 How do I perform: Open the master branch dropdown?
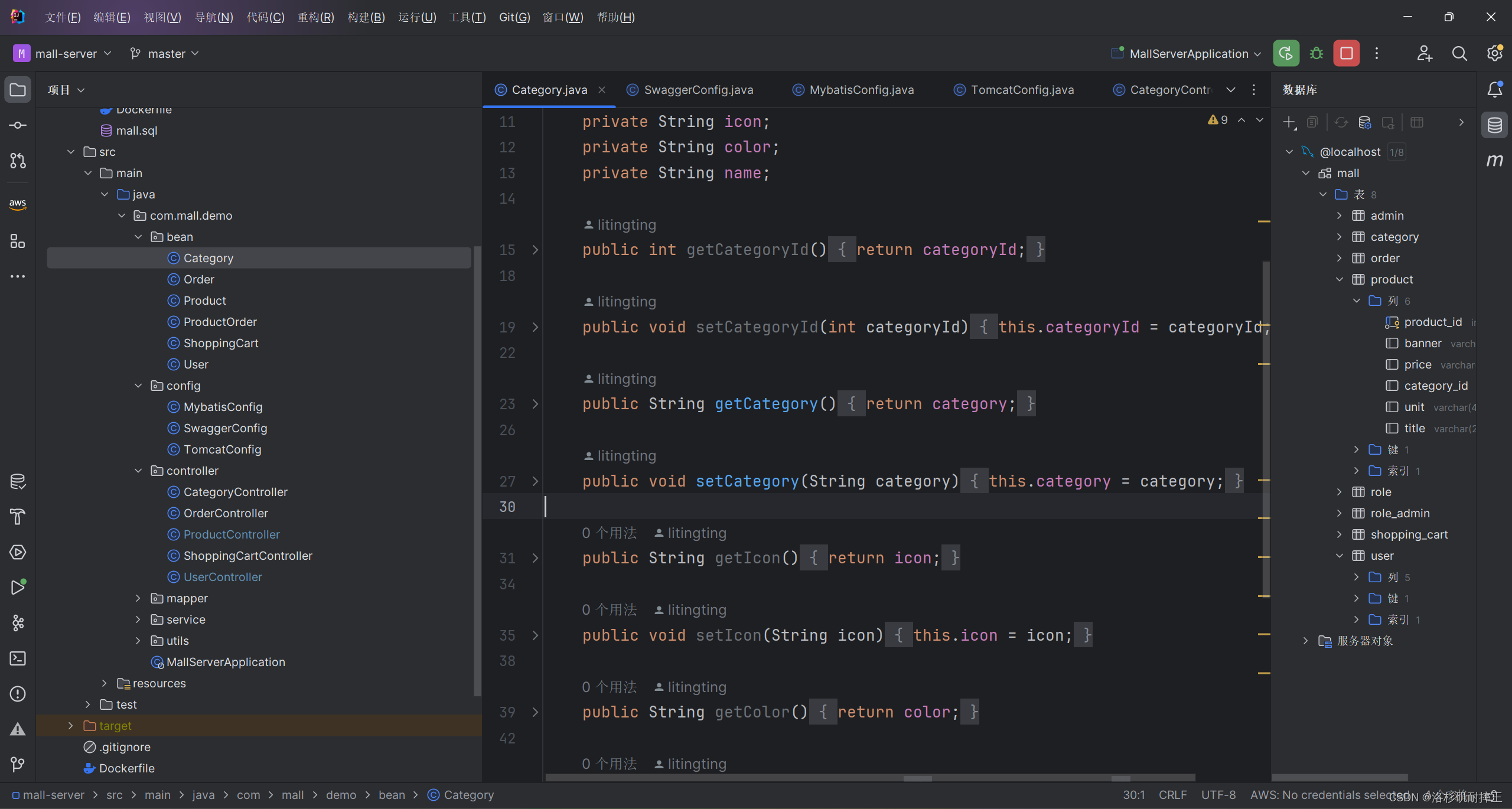coord(165,54)
